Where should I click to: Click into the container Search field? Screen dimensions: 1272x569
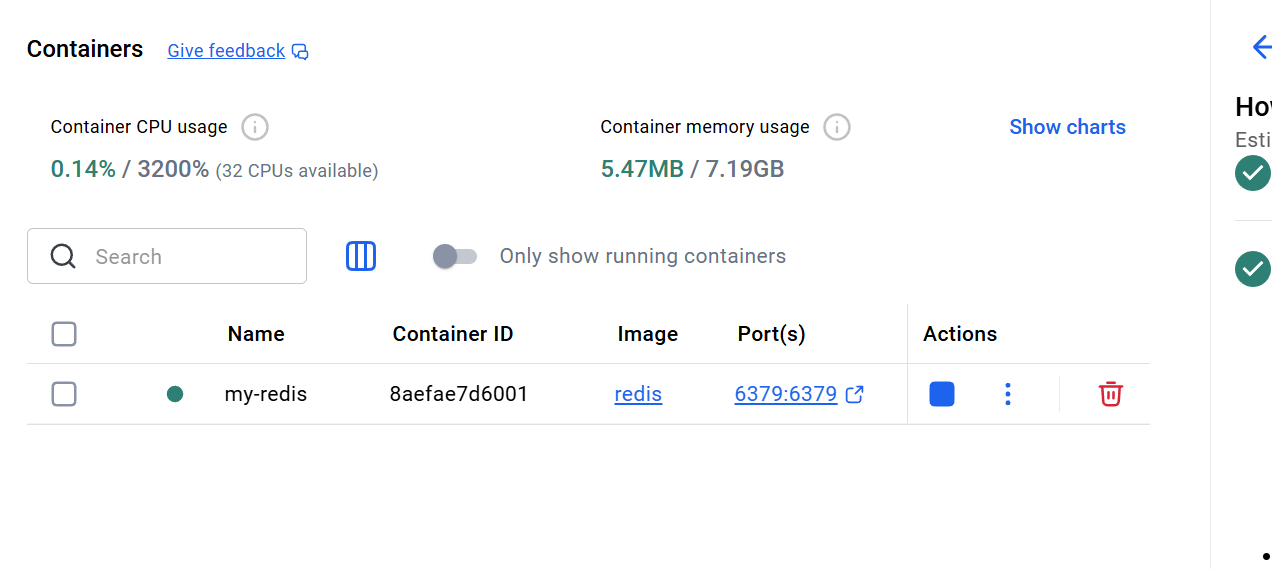[x=190, y=256]
